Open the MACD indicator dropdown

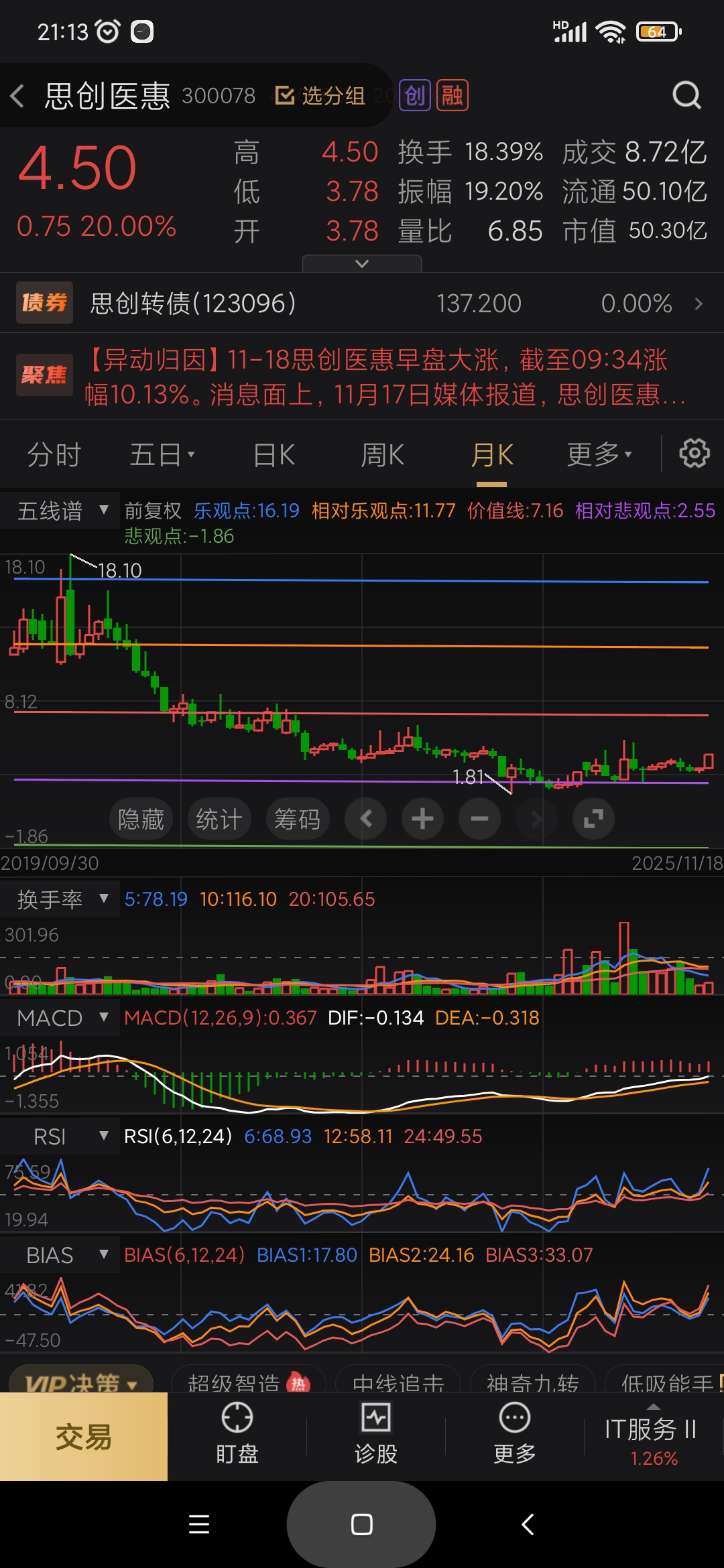click(60, 1018)
